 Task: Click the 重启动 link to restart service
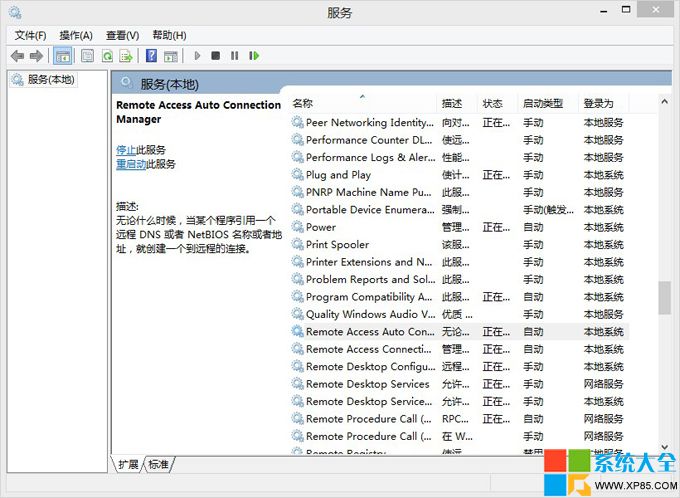(131, 164)
